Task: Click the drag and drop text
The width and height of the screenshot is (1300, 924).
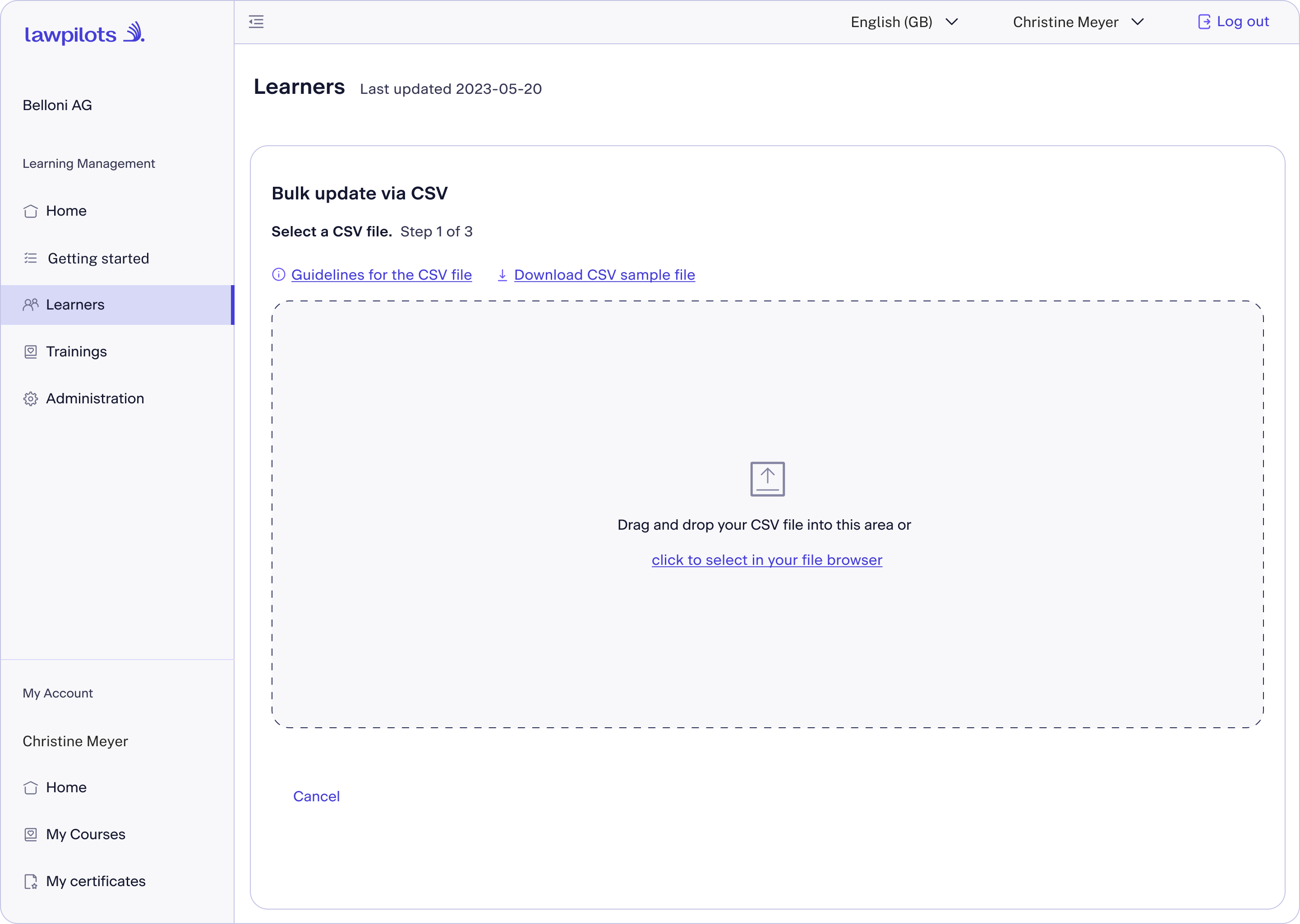Action: click(x=764, y=525)
